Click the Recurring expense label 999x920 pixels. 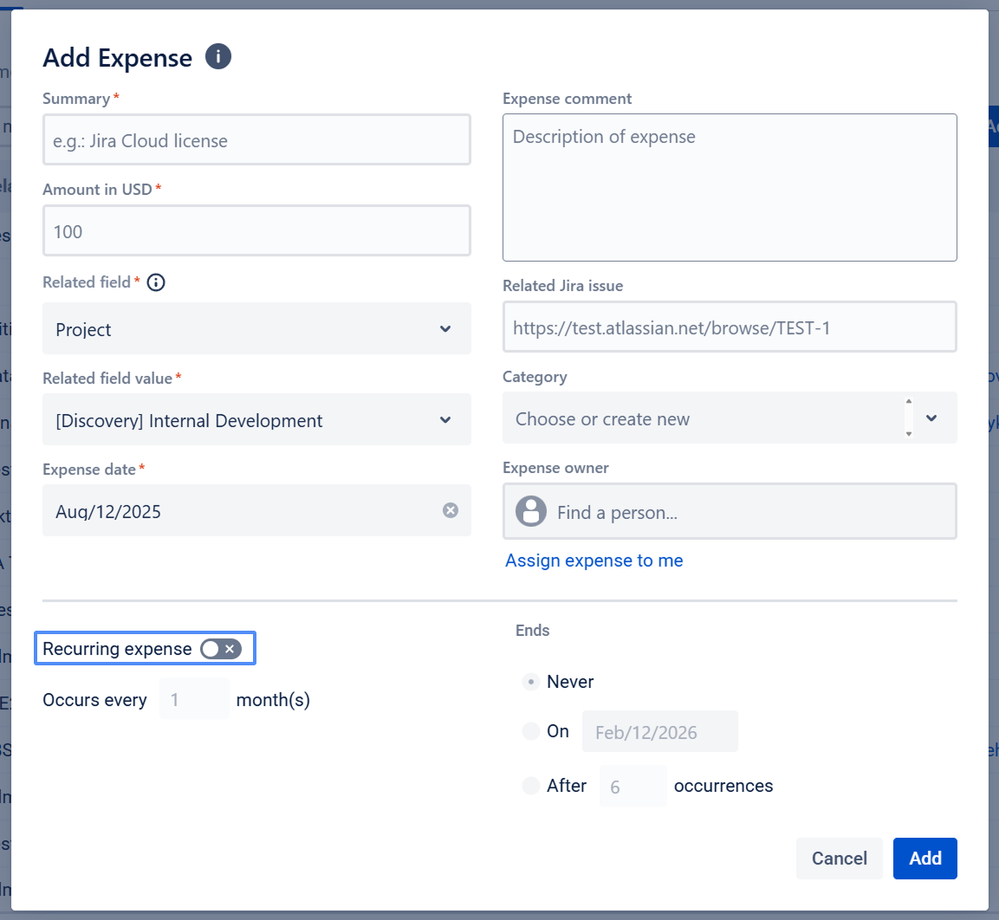click(117, 649)
